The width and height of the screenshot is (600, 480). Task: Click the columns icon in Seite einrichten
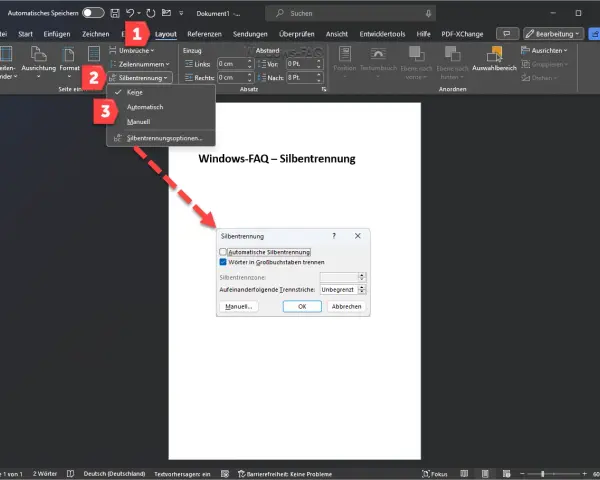(x=94, y=54)
